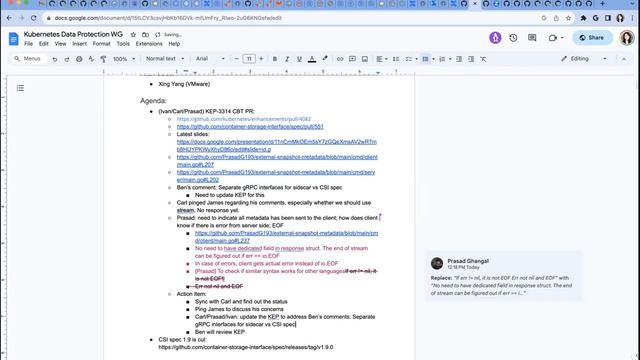Open the Help menu
This screenshot has height=360, width=640.
coord(174,44)
